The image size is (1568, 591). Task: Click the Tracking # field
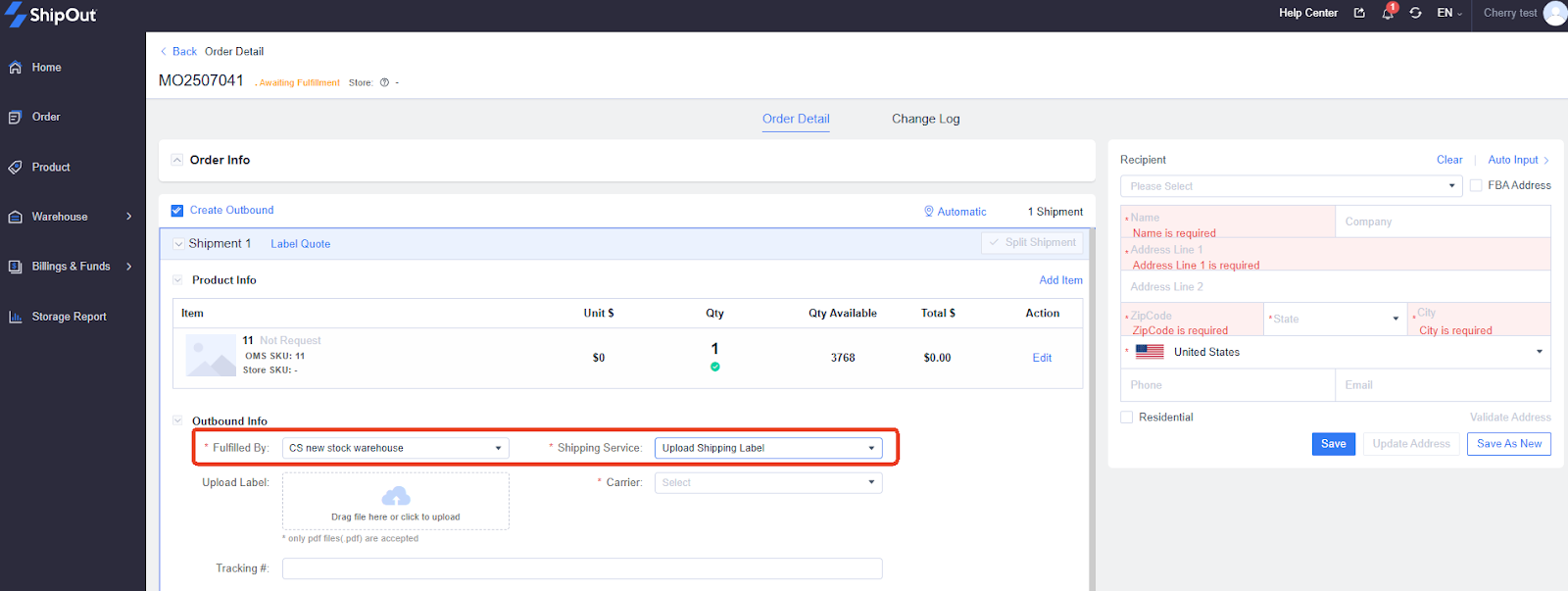coord(582,568)
